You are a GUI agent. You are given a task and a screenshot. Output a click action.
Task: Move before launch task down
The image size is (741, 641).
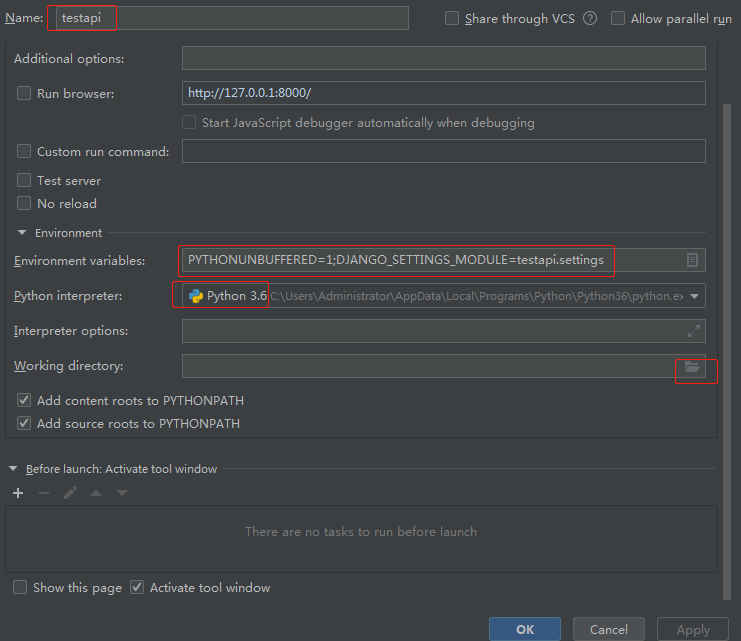click(121, 493)
